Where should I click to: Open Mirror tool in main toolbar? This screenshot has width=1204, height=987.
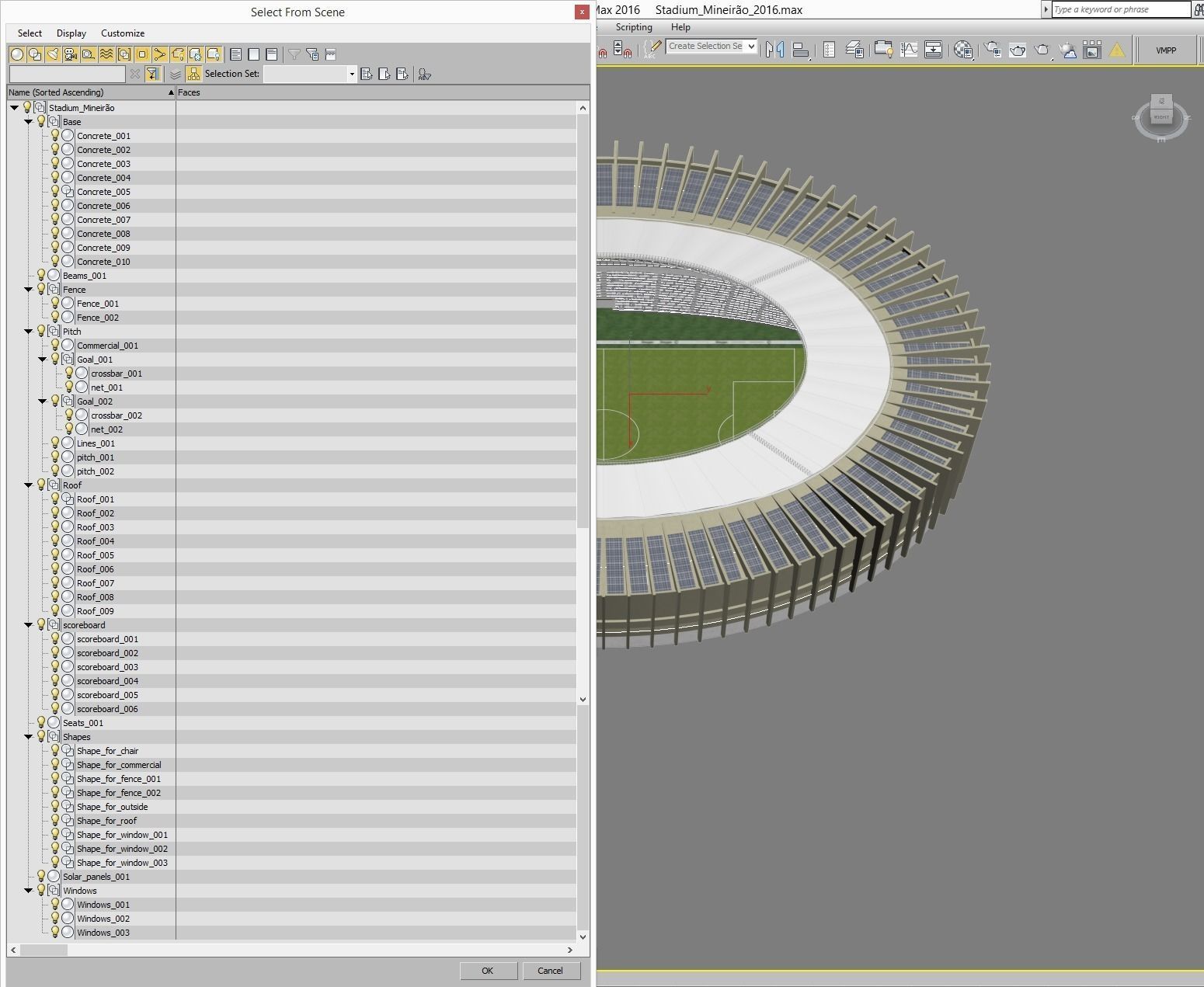coord(774,50)
